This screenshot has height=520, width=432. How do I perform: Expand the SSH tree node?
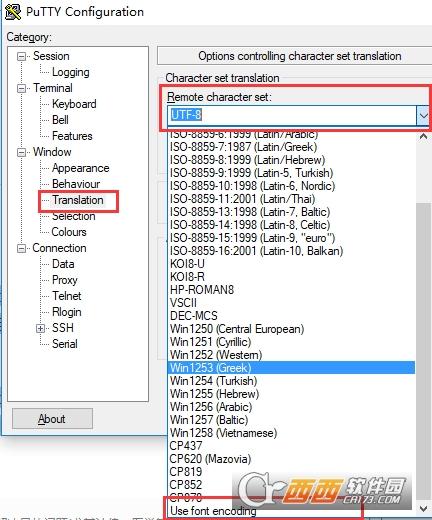coord(40,328)
